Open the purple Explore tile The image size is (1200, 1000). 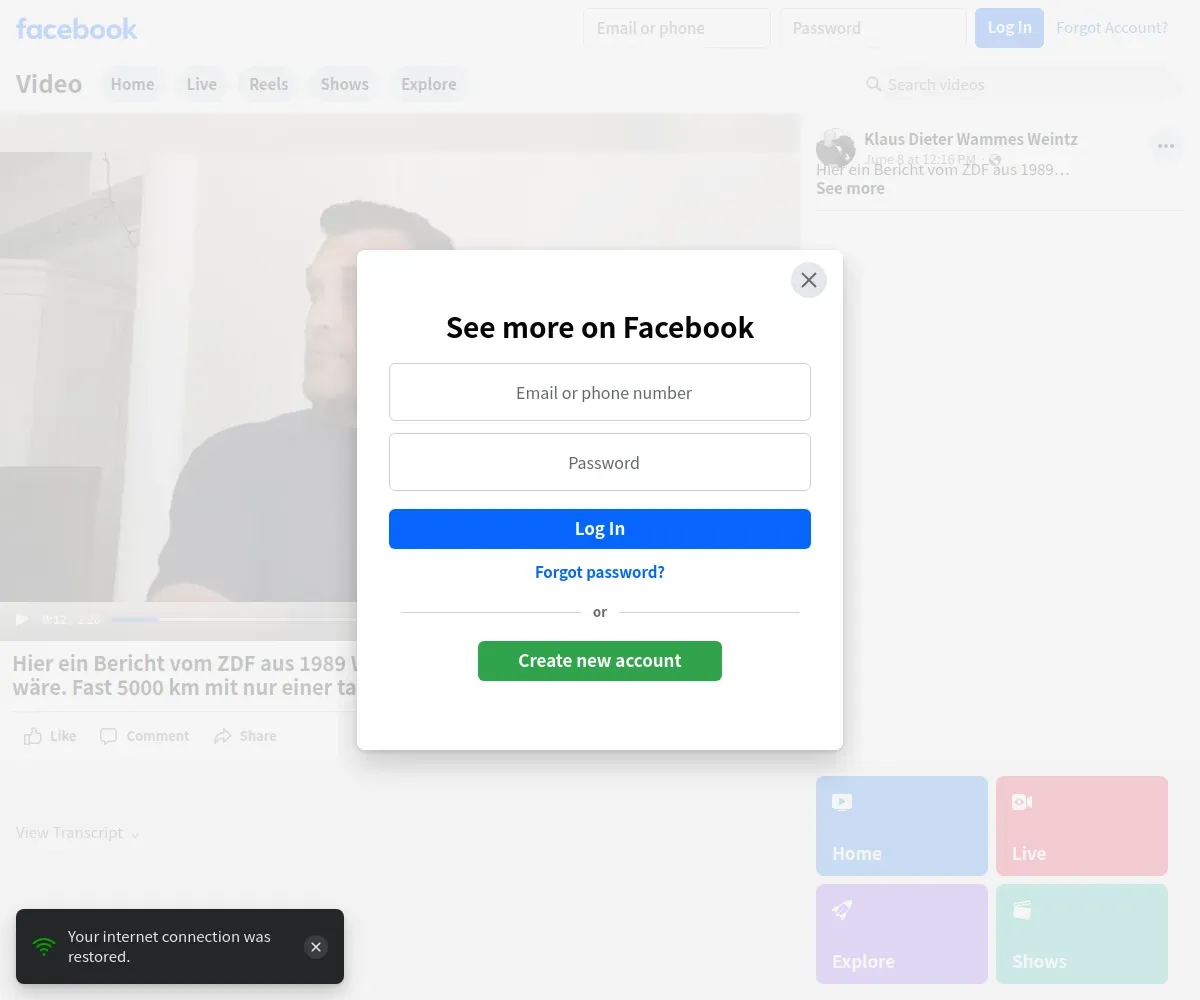click(902, 934)
